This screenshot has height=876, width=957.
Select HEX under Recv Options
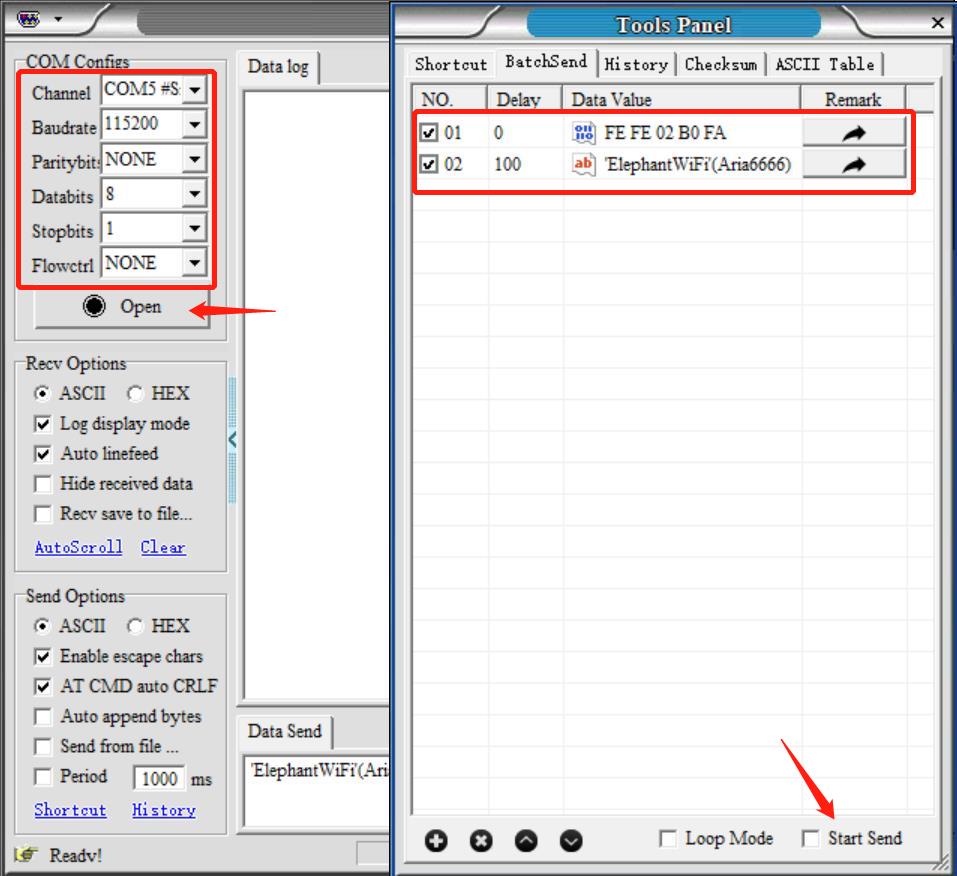[x=135, y=394]
